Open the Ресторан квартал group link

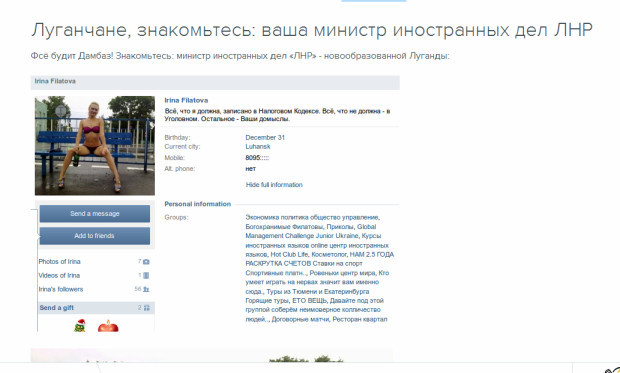coord(360,319)
